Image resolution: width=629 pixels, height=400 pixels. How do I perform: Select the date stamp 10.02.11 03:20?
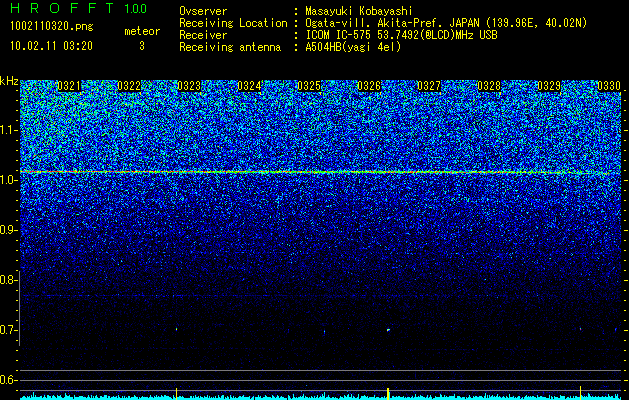click(x=51, y=45)
